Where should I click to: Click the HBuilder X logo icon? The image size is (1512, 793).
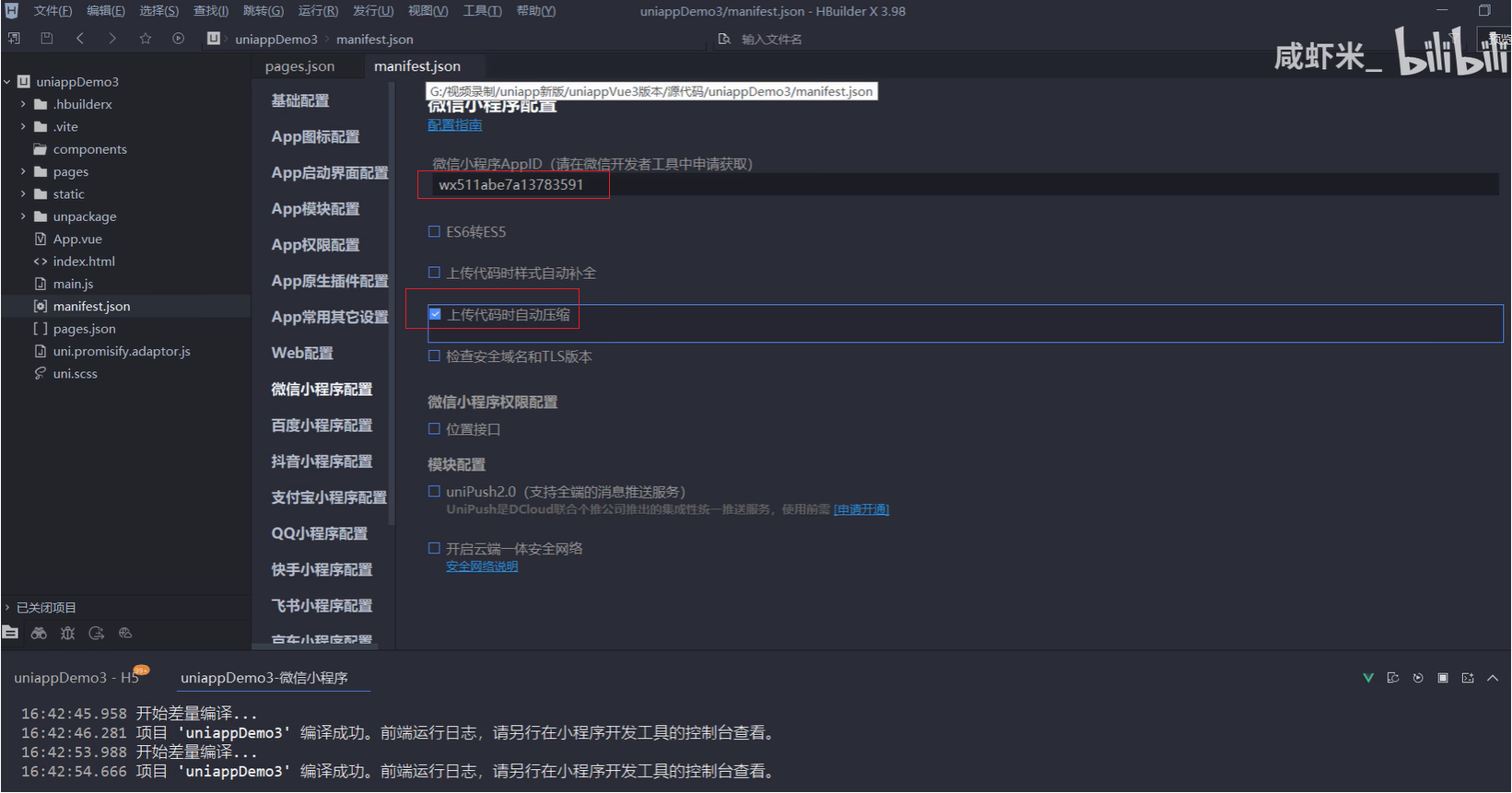click(12, 11)
